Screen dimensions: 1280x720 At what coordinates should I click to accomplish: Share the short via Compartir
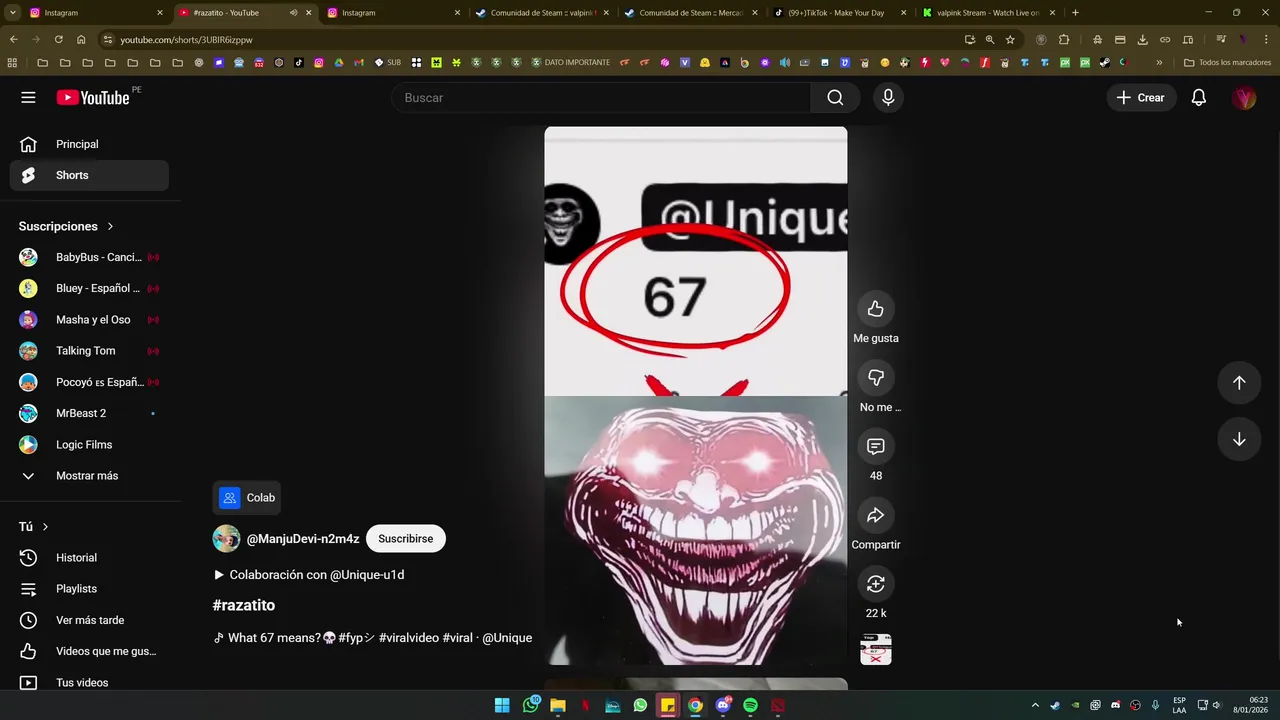click(875, 516)
